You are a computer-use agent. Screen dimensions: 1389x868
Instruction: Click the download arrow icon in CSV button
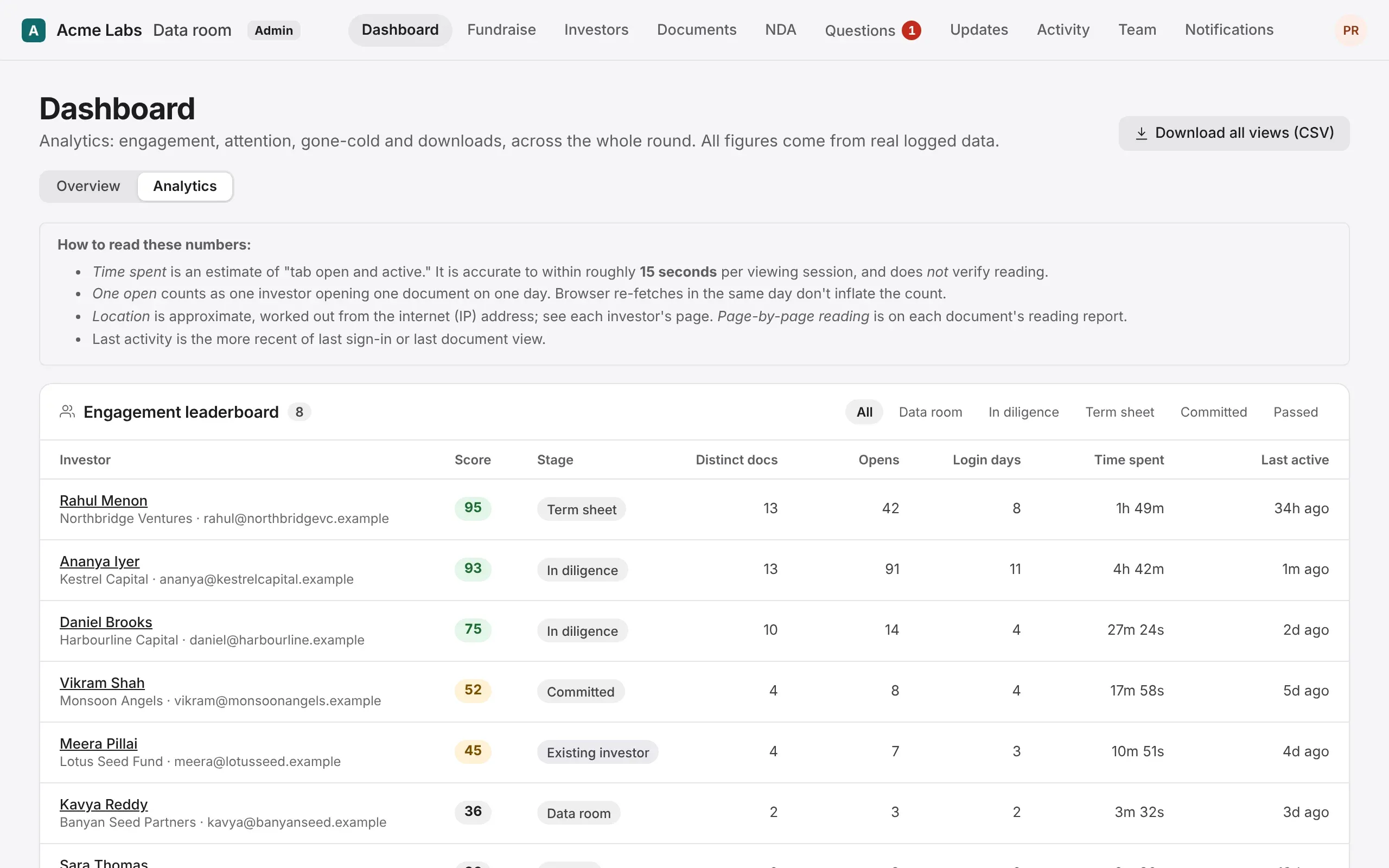1142,133
